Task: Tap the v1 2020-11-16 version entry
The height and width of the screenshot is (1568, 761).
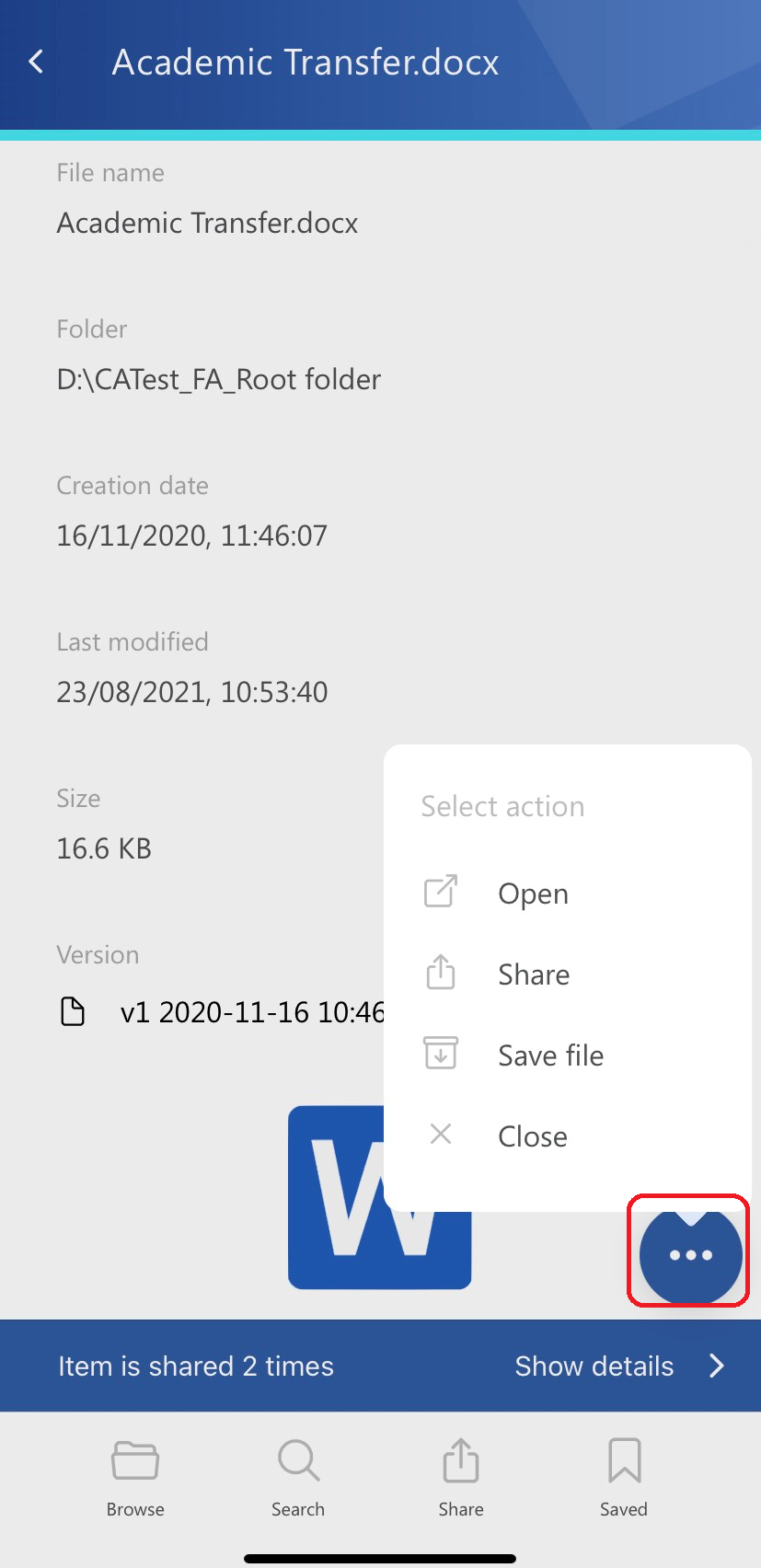Action: [x=252, y=1013]
